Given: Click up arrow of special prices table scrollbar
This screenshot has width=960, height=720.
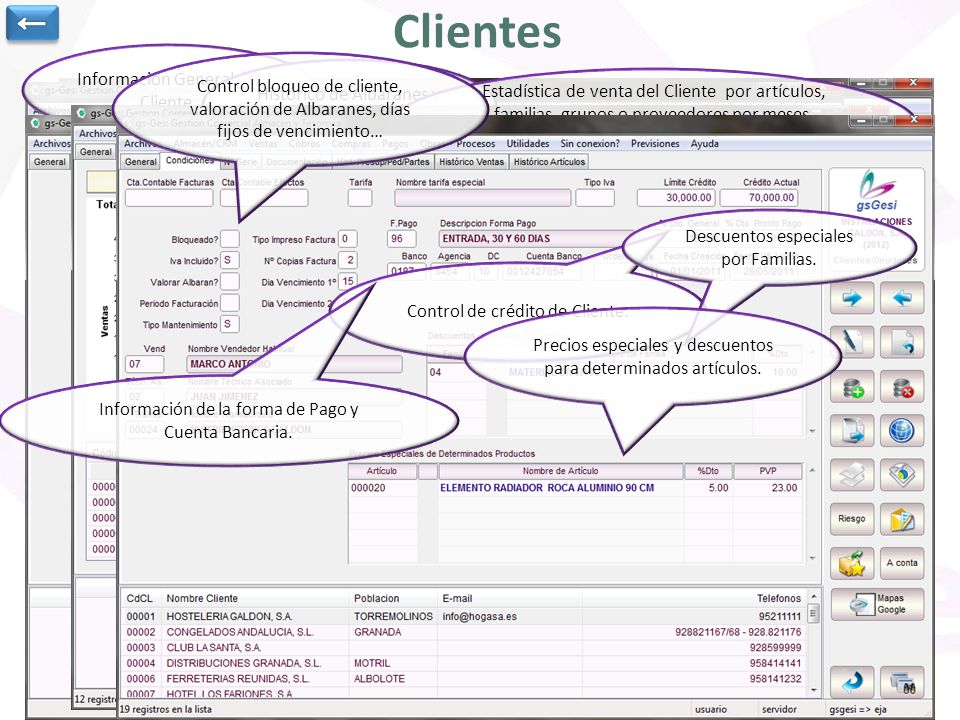Looking at the screenshot, I should click(x=812, y=470).
